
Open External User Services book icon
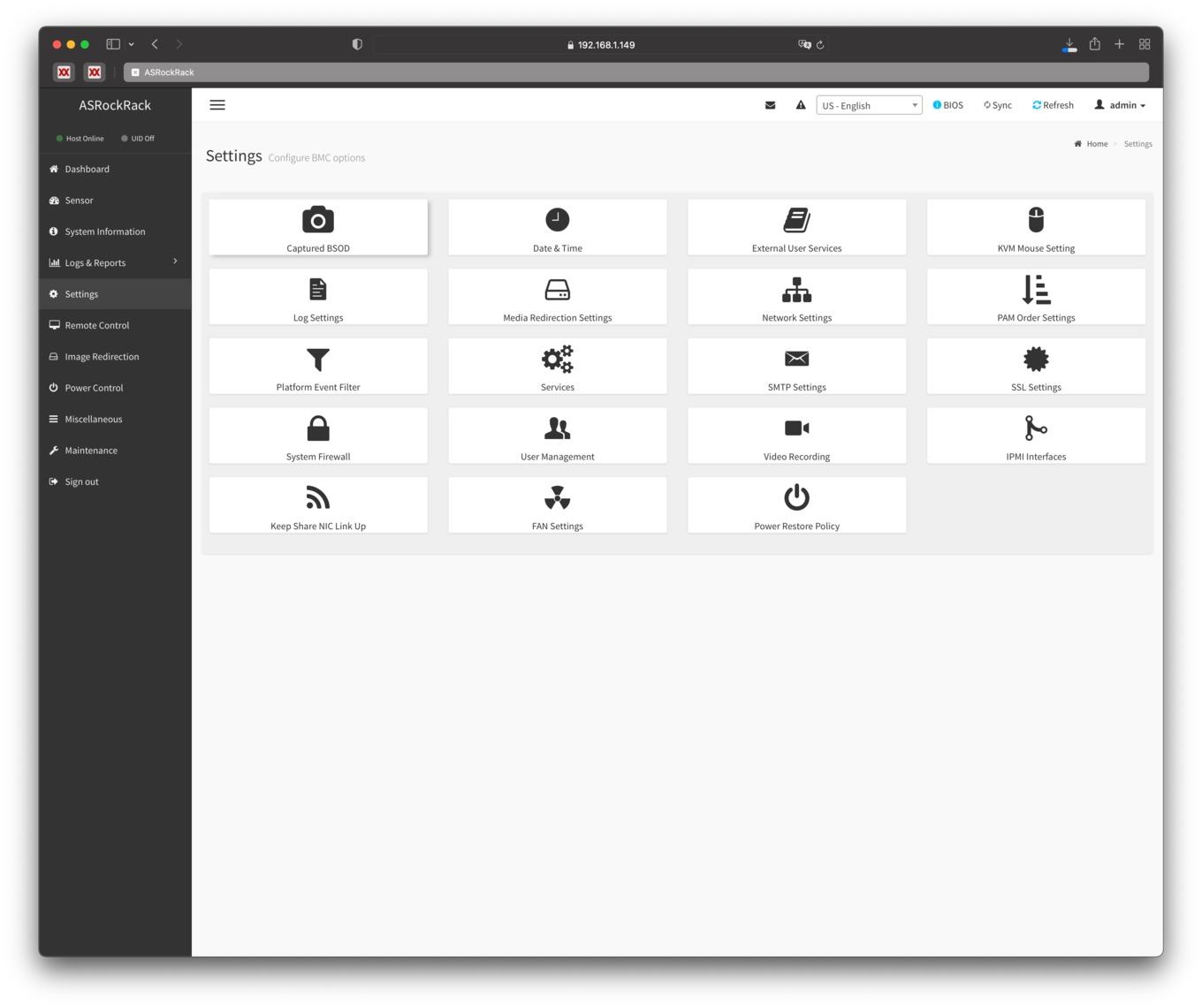coord(797,220)
